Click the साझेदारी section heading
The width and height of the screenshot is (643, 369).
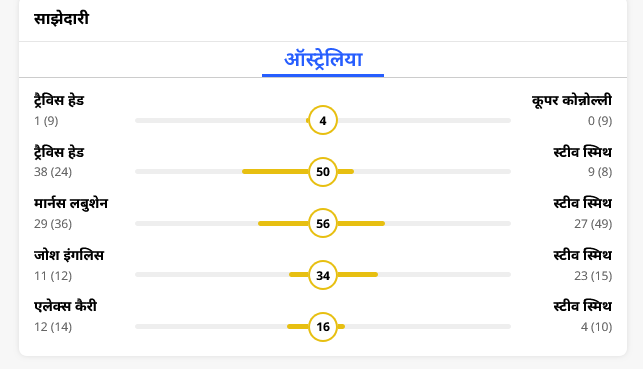point(61,19)
